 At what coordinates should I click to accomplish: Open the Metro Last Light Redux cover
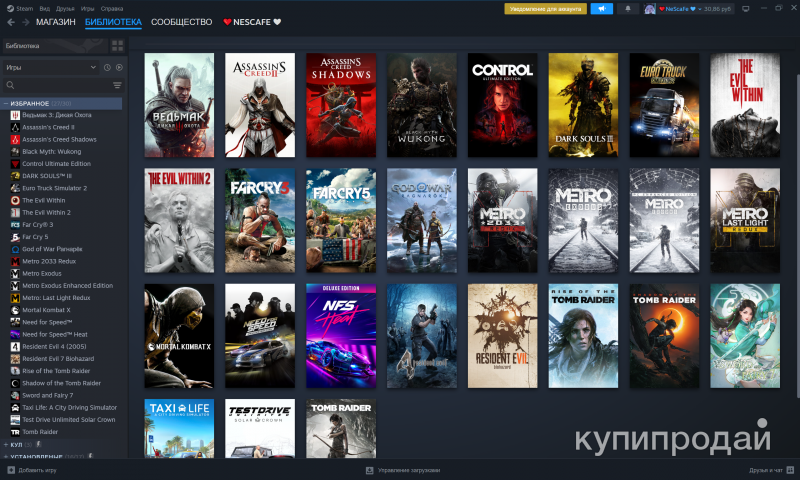click(x=745, y=220)
